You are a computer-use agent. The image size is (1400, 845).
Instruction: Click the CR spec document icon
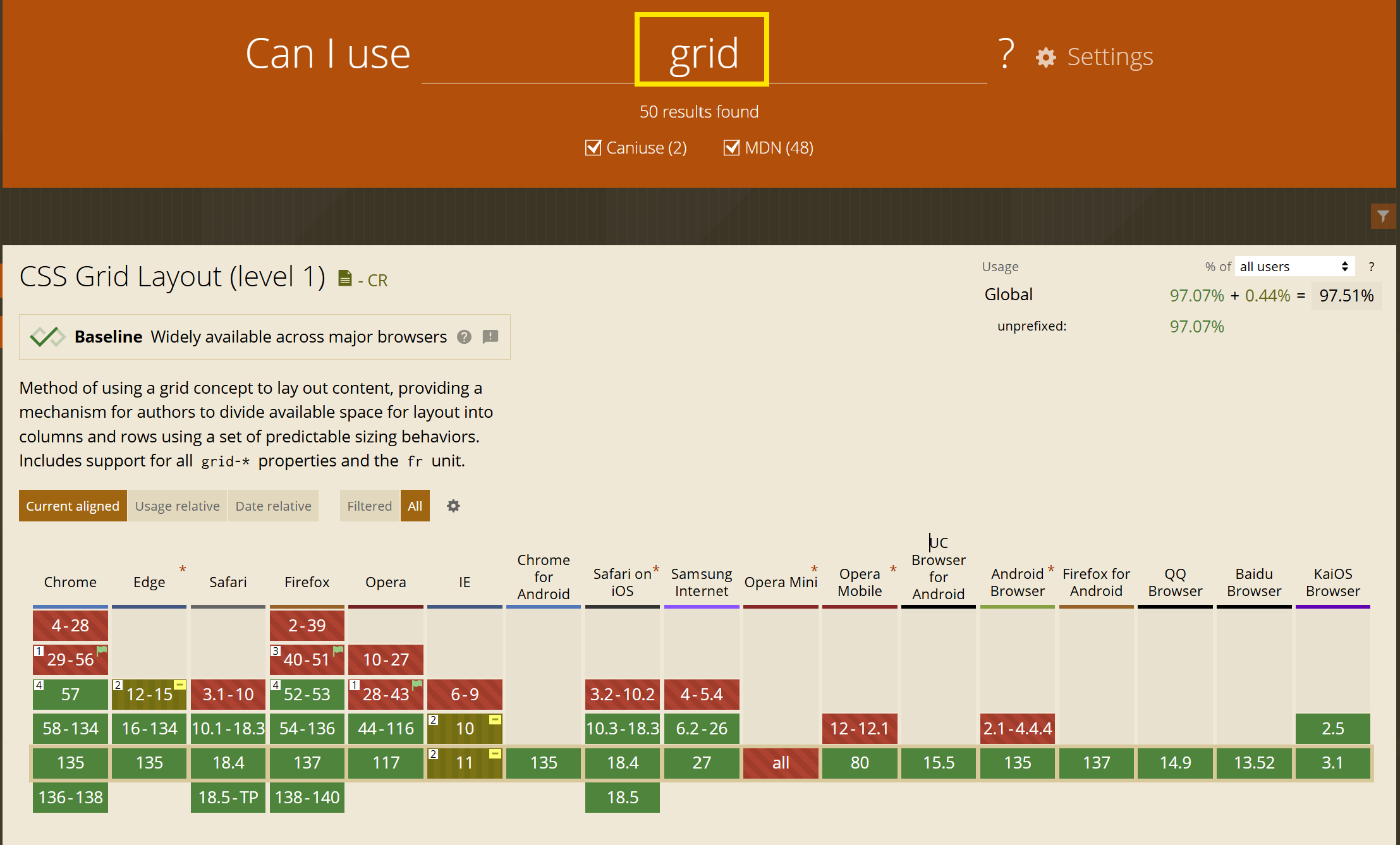(344, 279)
